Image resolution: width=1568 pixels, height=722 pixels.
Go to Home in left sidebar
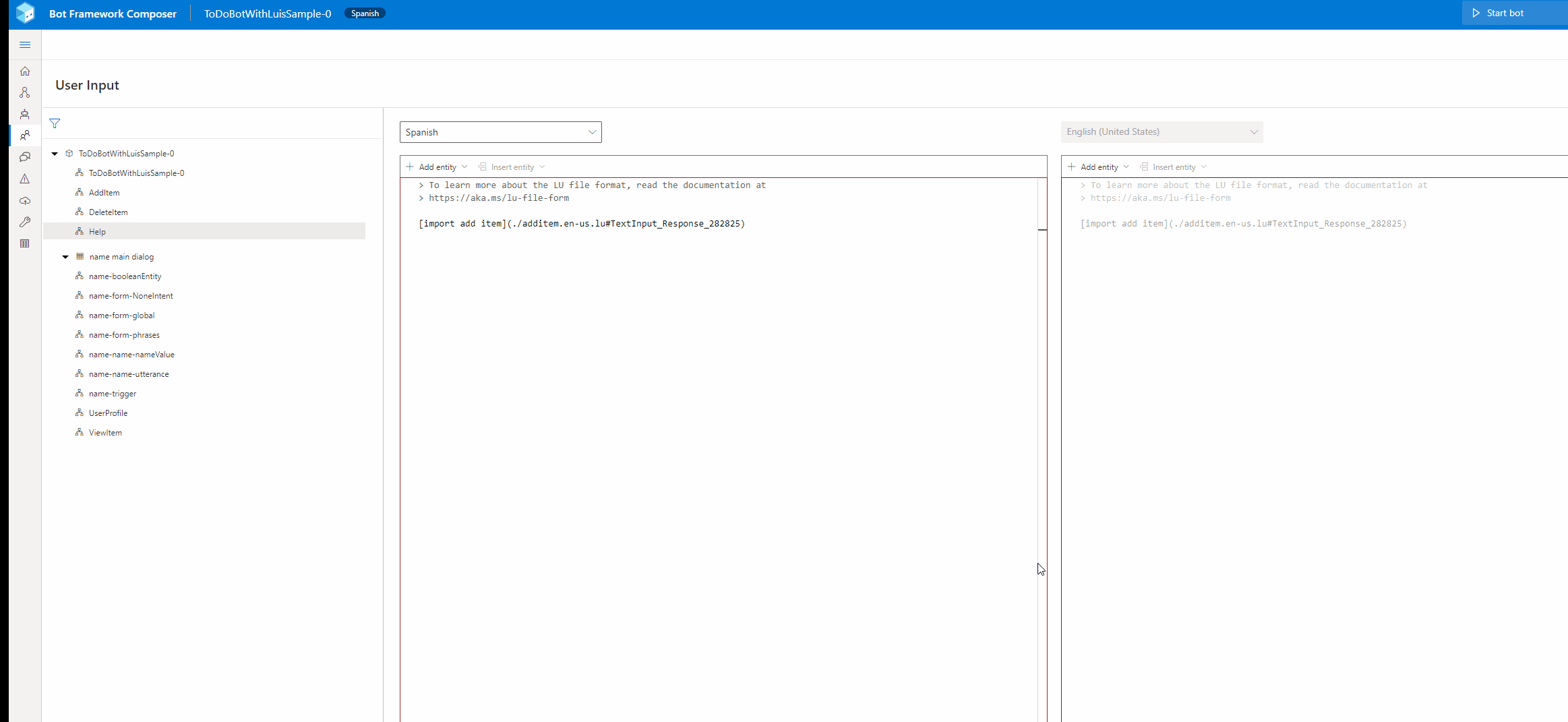coord(25,71)
